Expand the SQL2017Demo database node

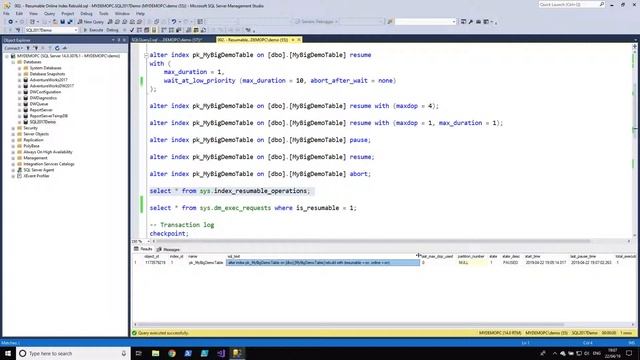point(19,122)
